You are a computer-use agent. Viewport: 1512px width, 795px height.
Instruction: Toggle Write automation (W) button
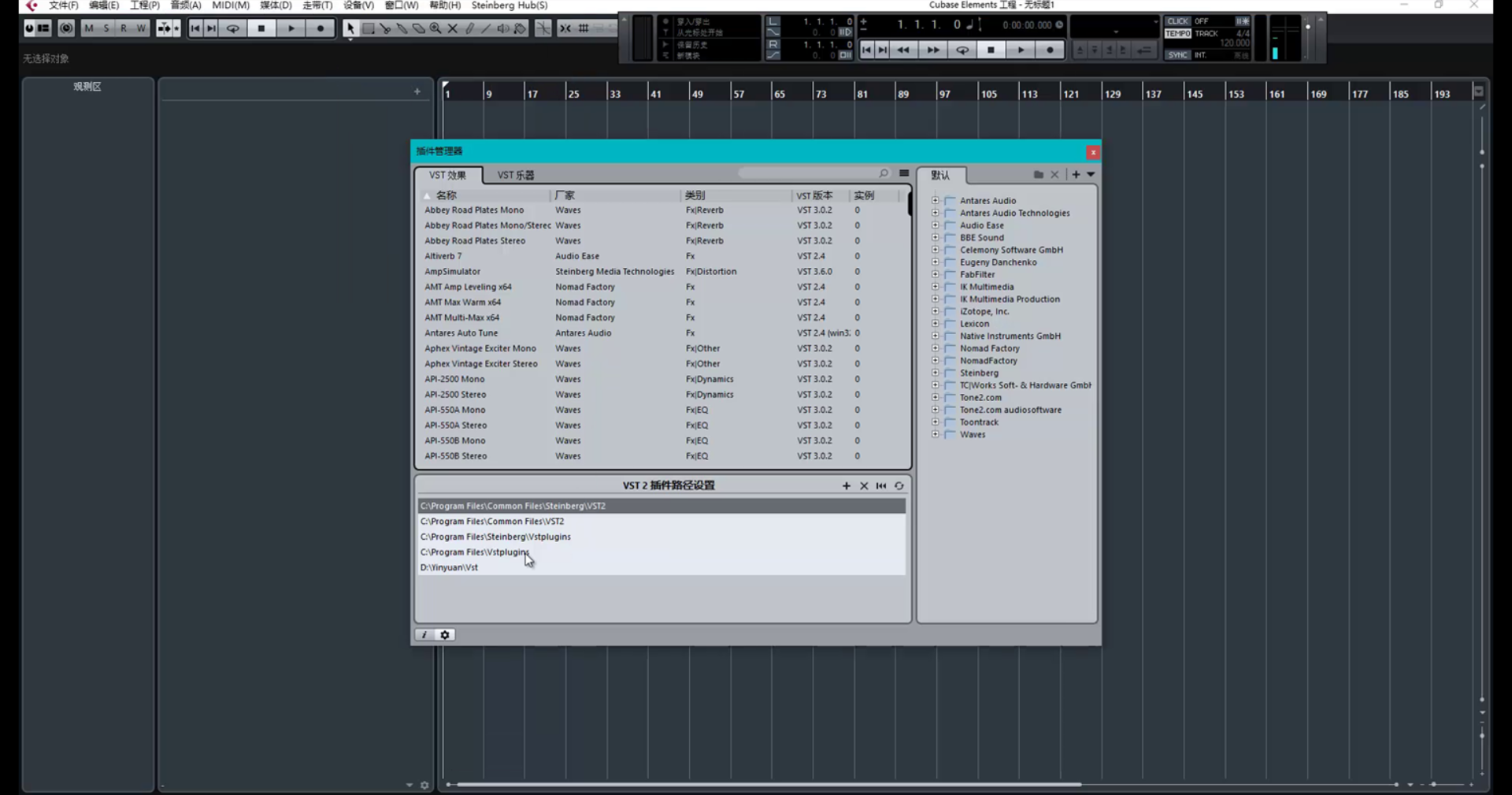(141, 28)
